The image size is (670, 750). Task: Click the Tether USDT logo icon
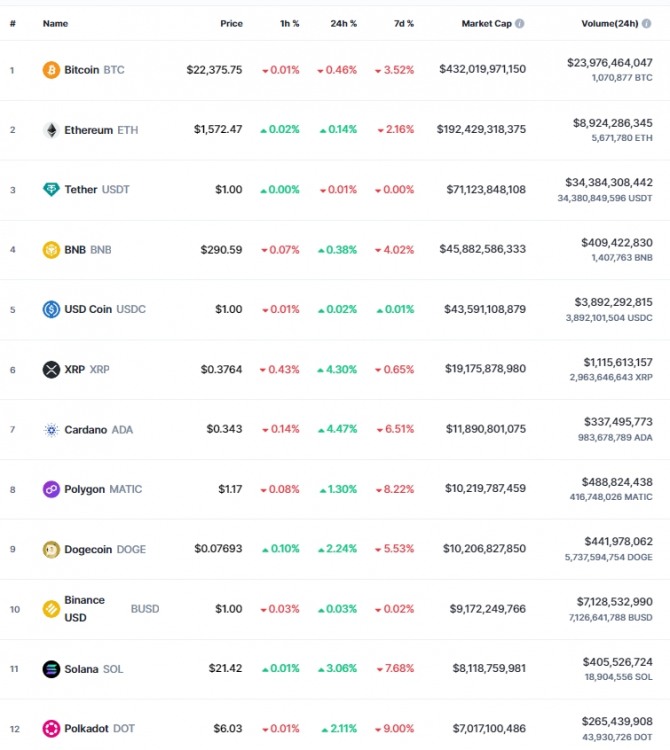pyautogui.click(x=51, y=190)
